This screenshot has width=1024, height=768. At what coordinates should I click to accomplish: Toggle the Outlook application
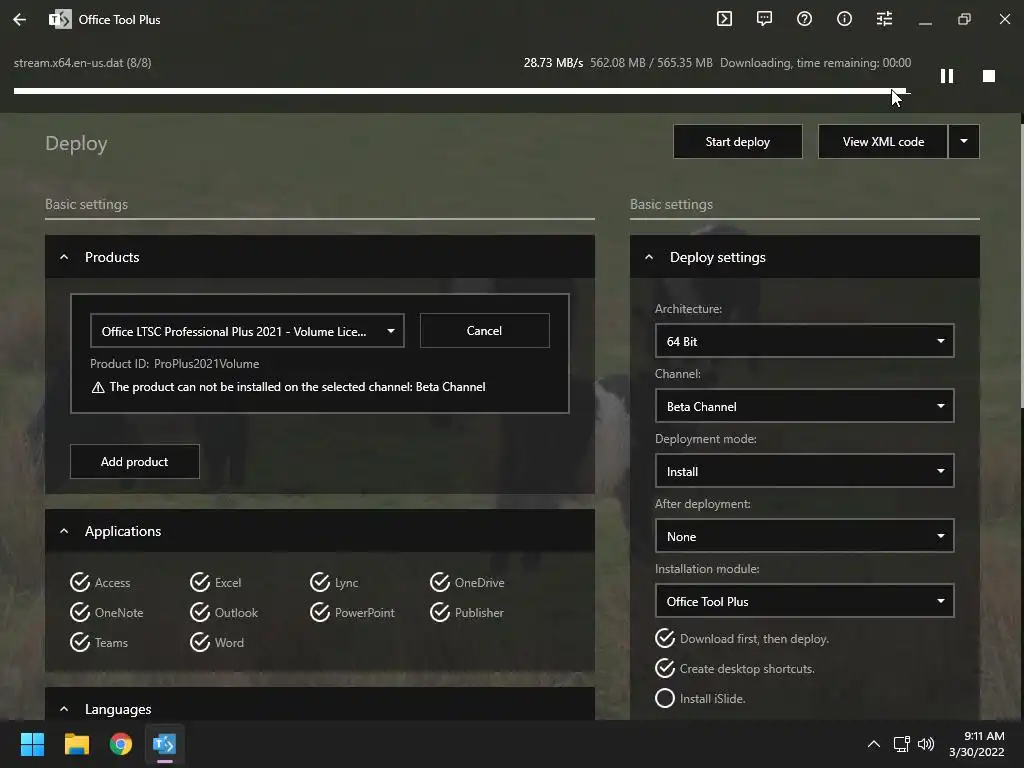pyautogui.click(x=224, y=612)
